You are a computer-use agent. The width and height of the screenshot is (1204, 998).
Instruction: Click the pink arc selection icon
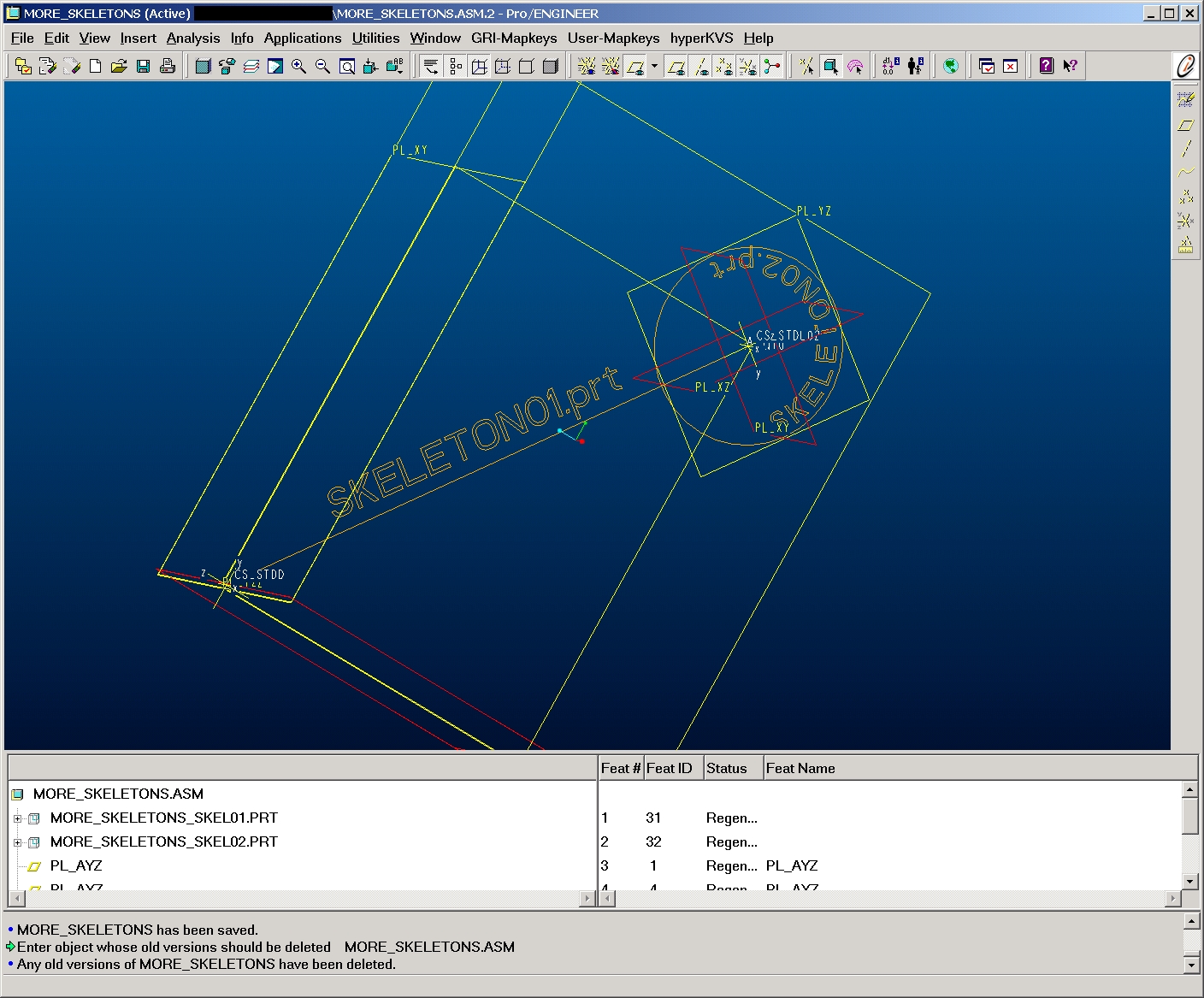coord(855,66)
